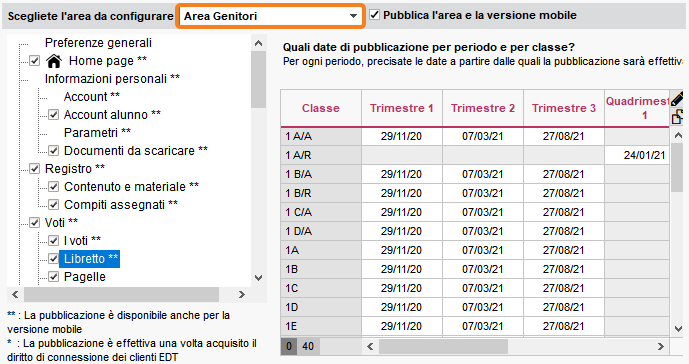Click the table vertical scroll down arrow
The width and height of the screenshot is (689, 364).
click(678, 328)
